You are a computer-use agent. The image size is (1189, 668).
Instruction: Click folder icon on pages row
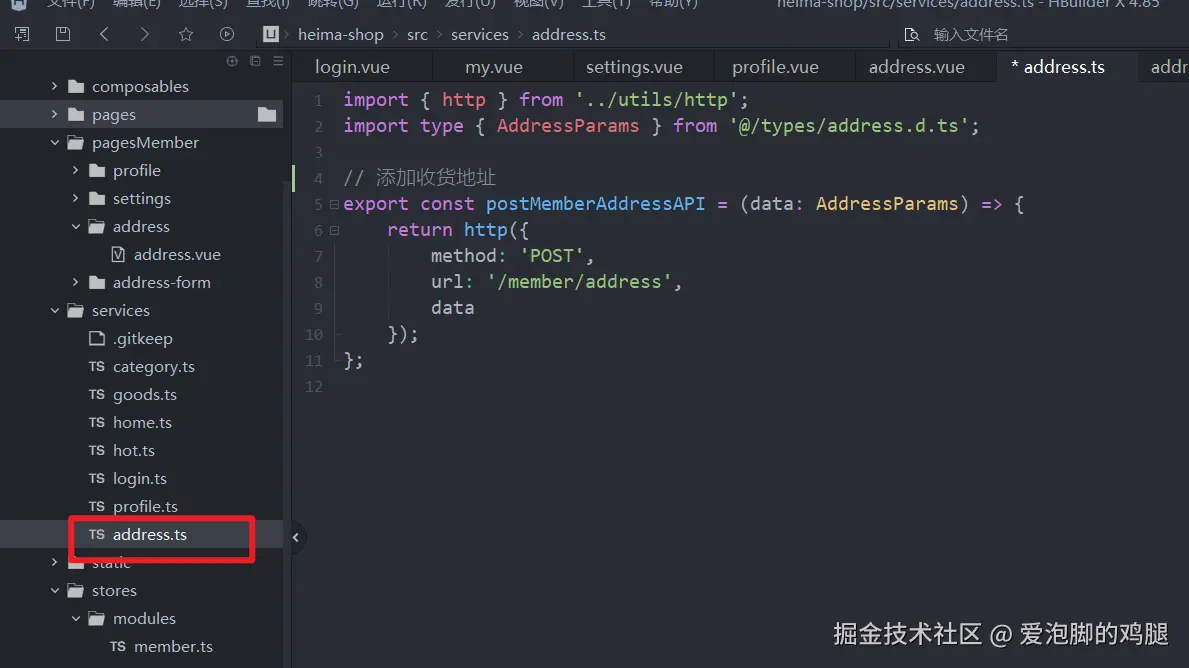pyautogui.click(x=267, y=114)
